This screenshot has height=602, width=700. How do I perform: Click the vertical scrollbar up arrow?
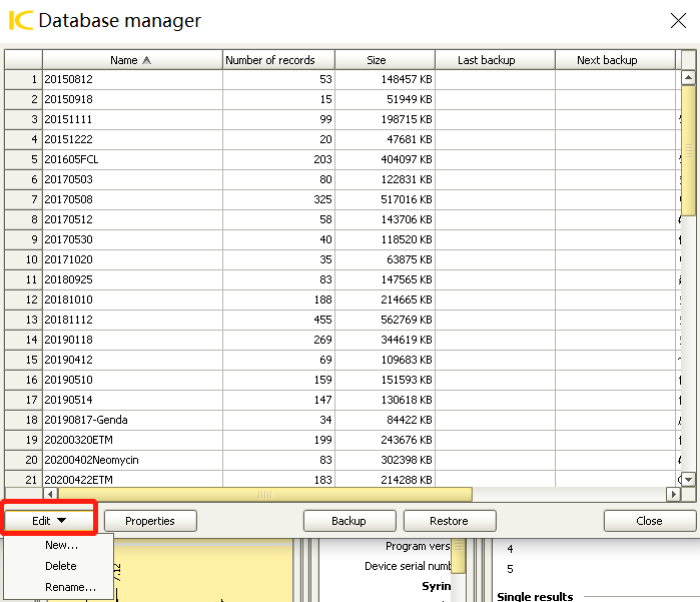[688, 78]
